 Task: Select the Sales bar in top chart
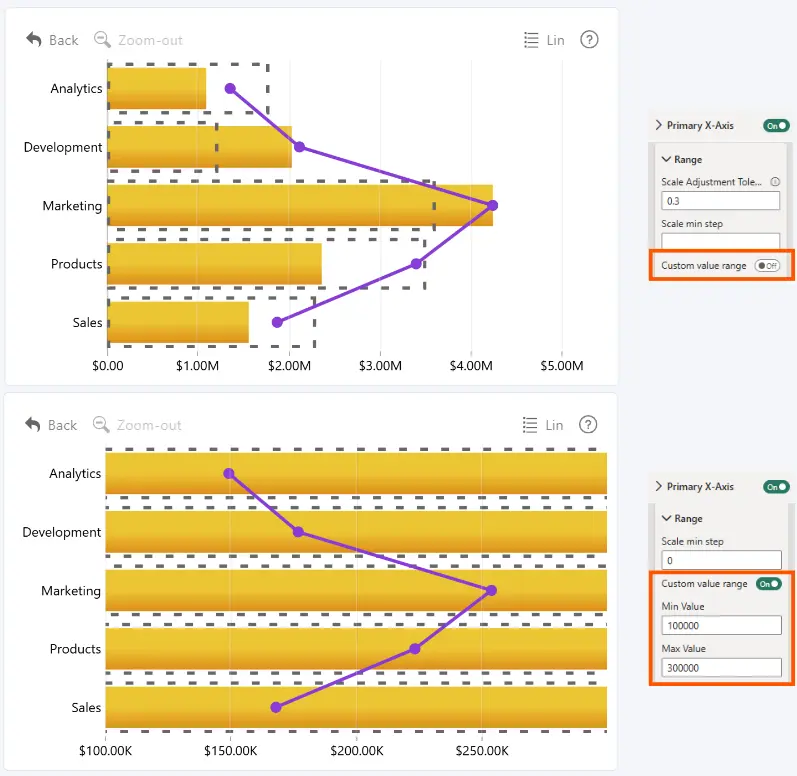178,322
